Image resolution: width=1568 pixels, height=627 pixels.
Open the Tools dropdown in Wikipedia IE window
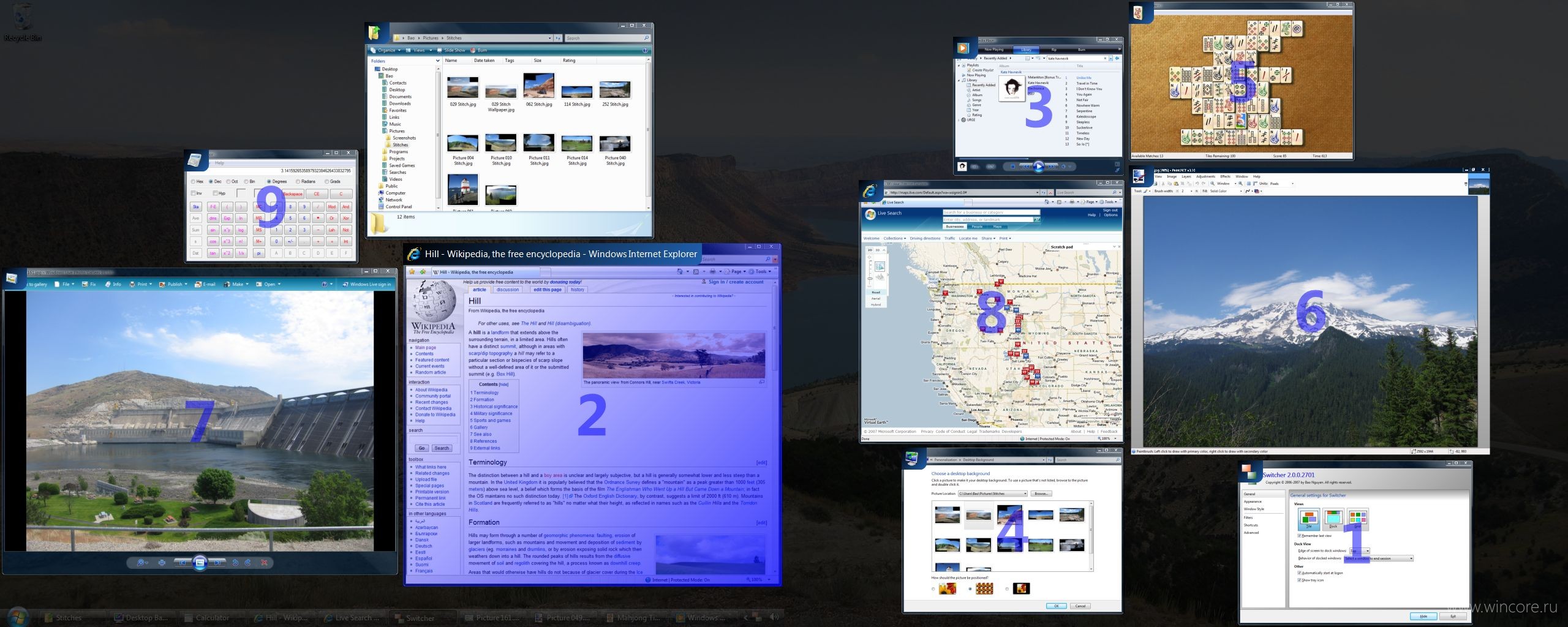[761, 271]
